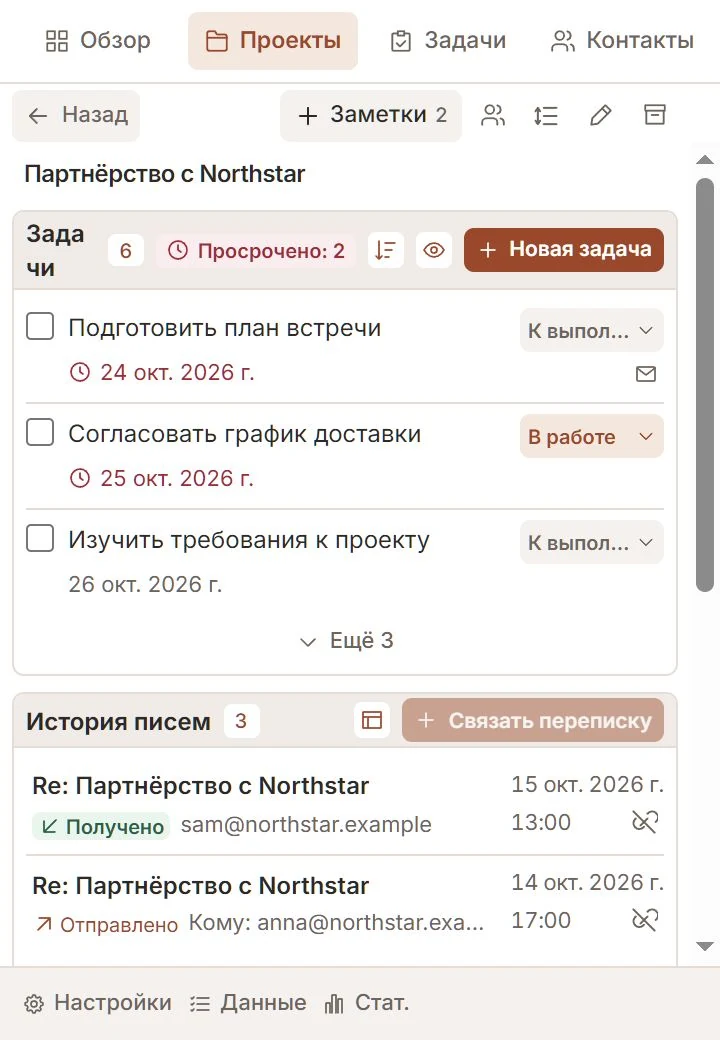Click the Отправлено sent label
The height and width of the screenshot is (1040, 720).
(107, 925)
